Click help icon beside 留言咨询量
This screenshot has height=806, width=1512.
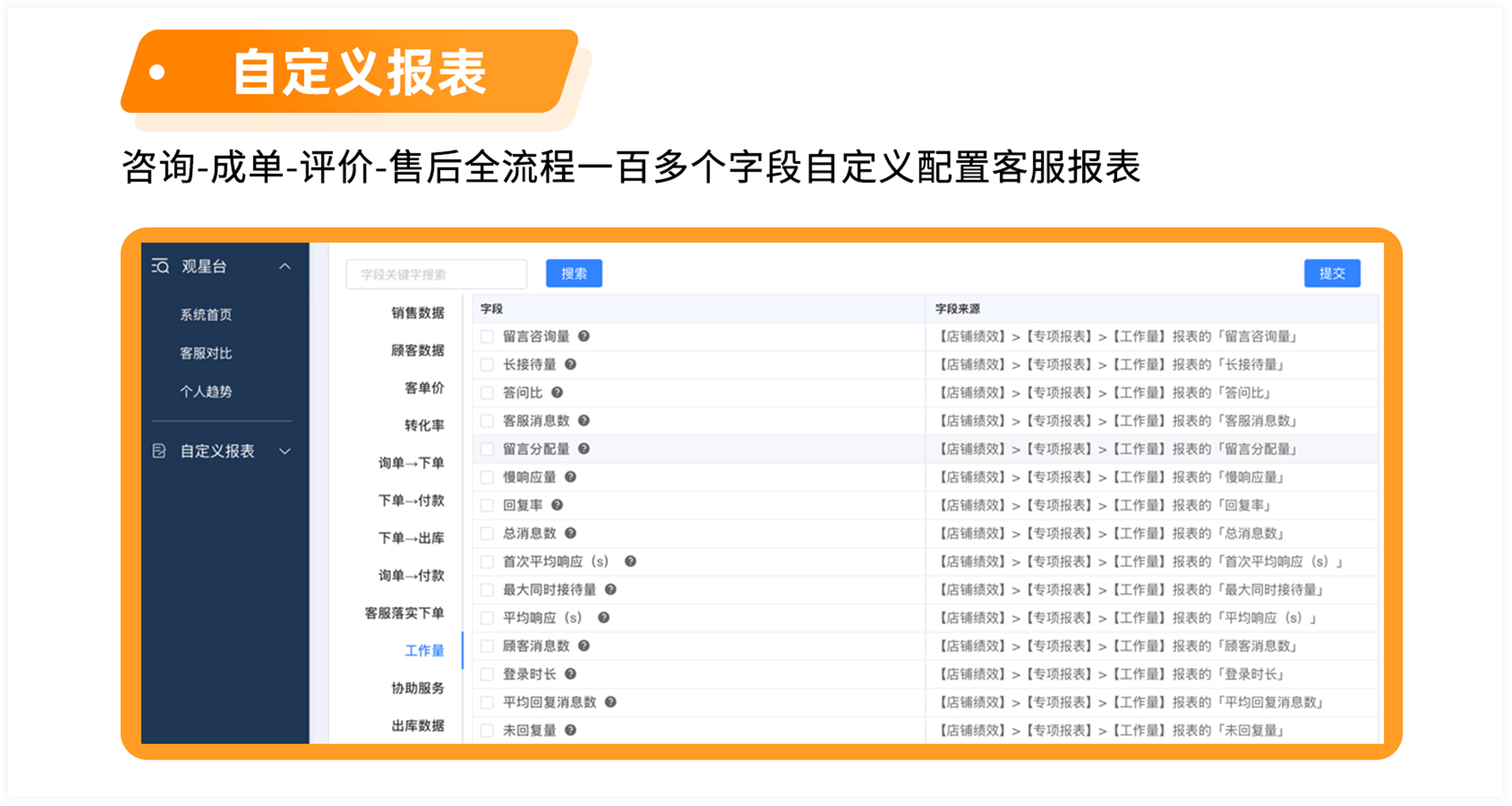(583, 336)
